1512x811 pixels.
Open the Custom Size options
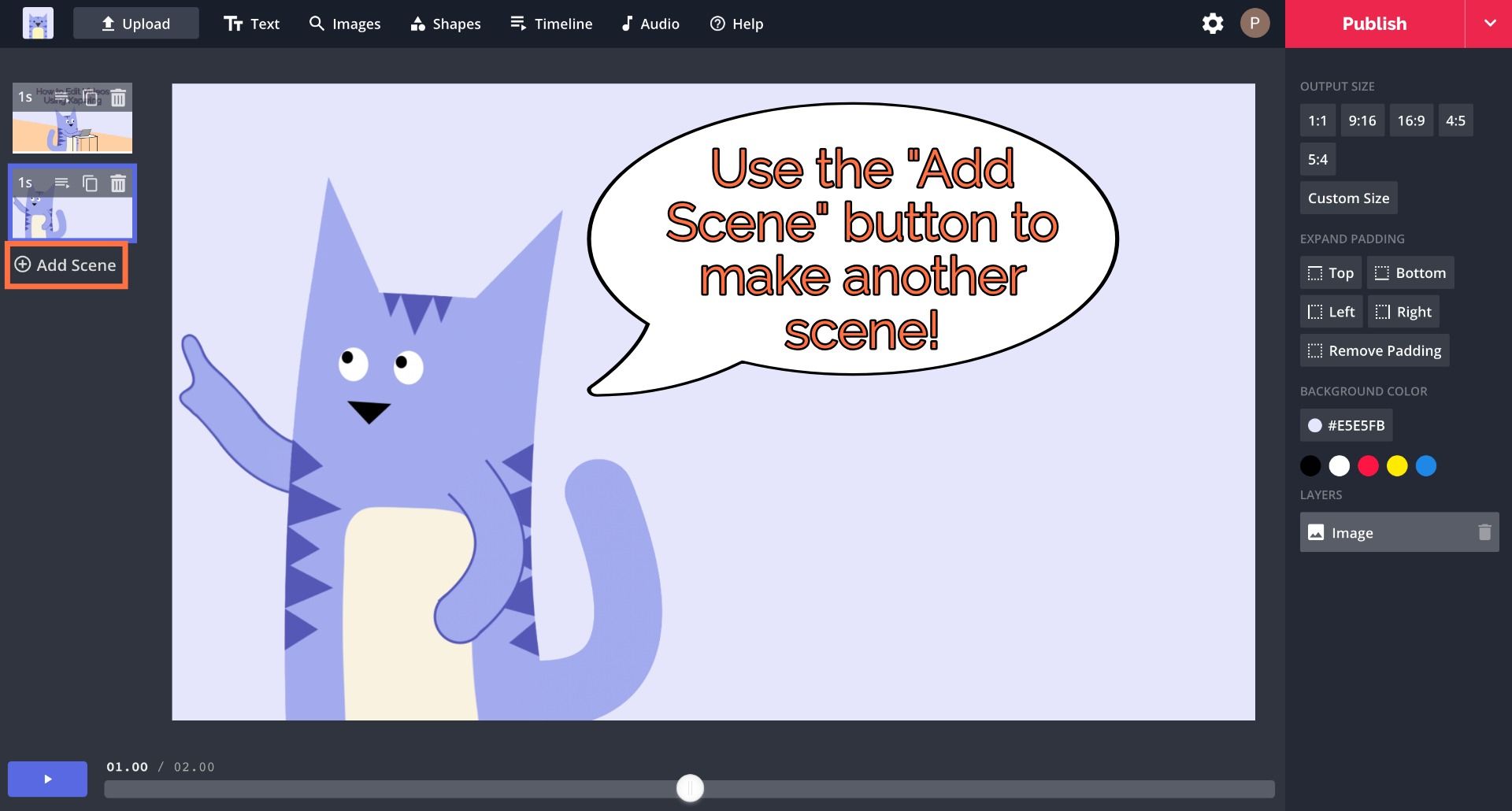click(1348, 198)
